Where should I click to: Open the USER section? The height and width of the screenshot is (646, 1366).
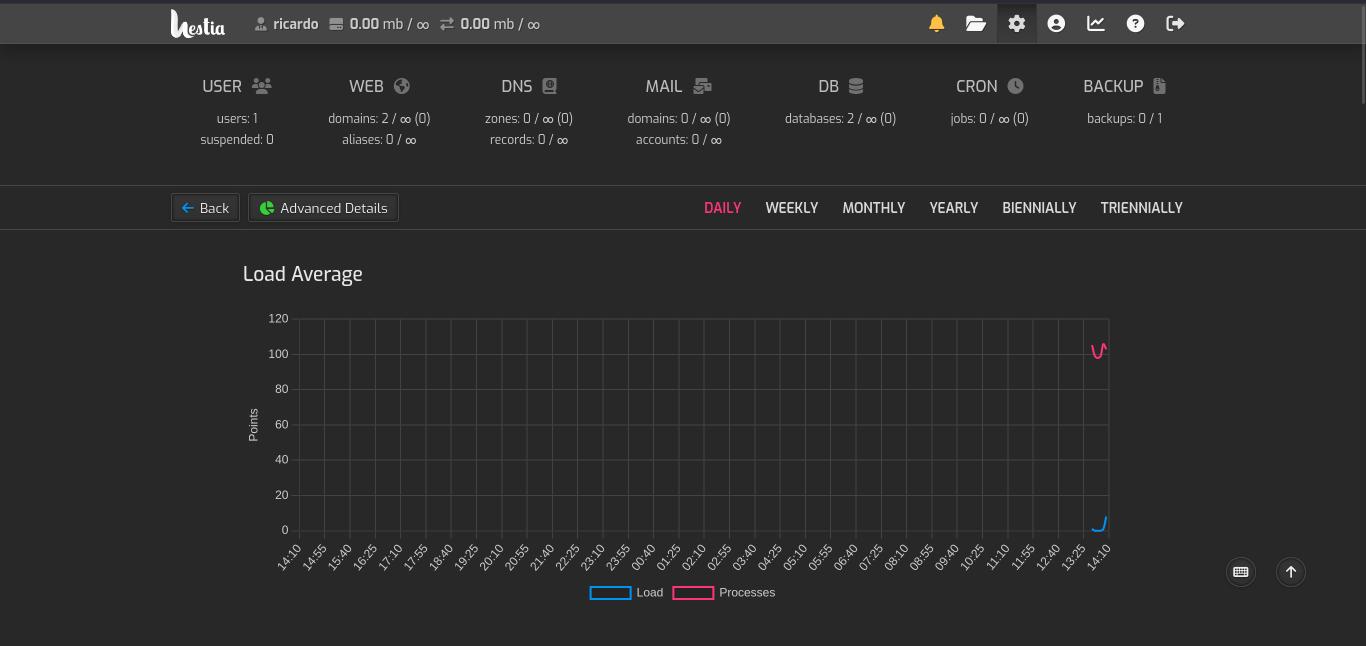(237, 86)
